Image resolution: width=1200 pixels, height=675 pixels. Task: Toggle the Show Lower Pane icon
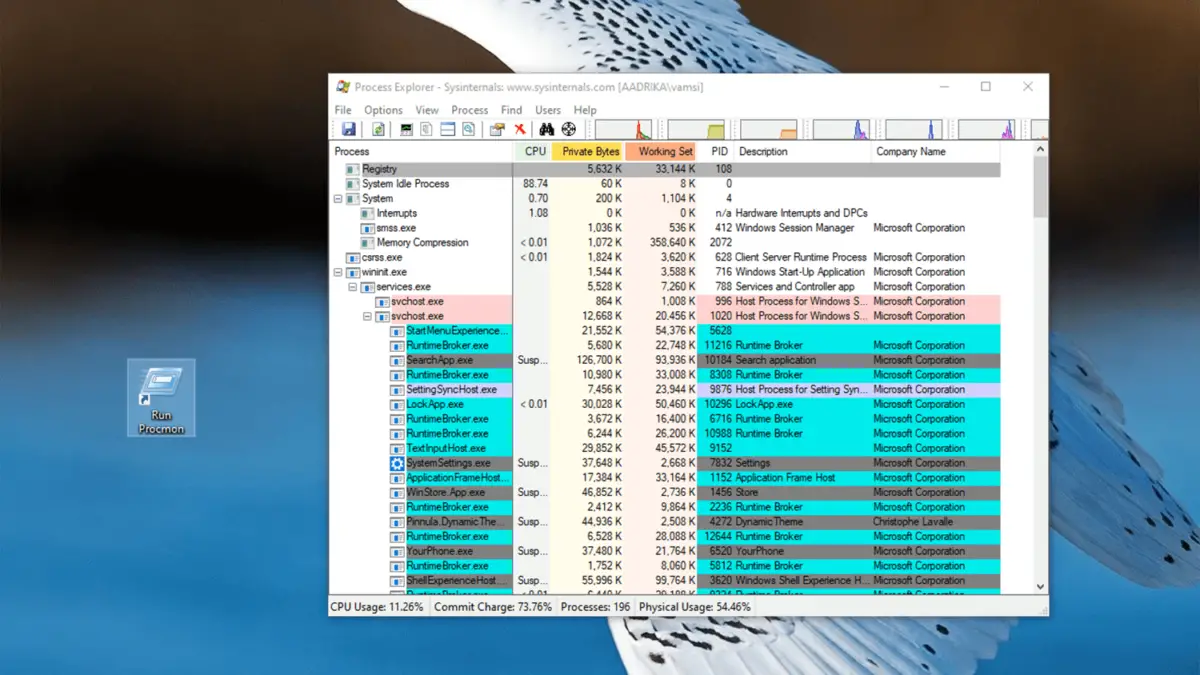click(447, 129)
